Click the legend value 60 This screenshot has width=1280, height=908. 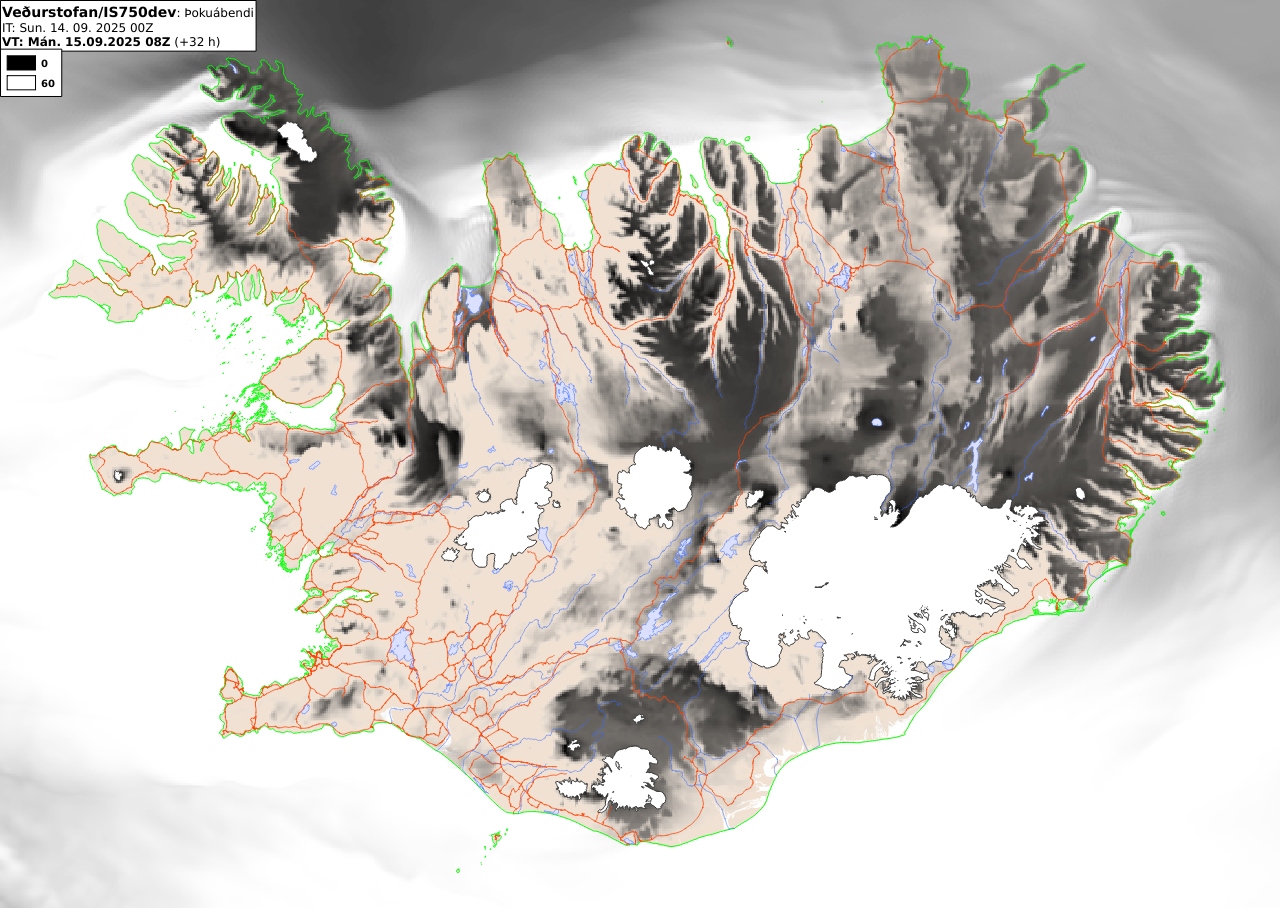[x=47, y=84]
